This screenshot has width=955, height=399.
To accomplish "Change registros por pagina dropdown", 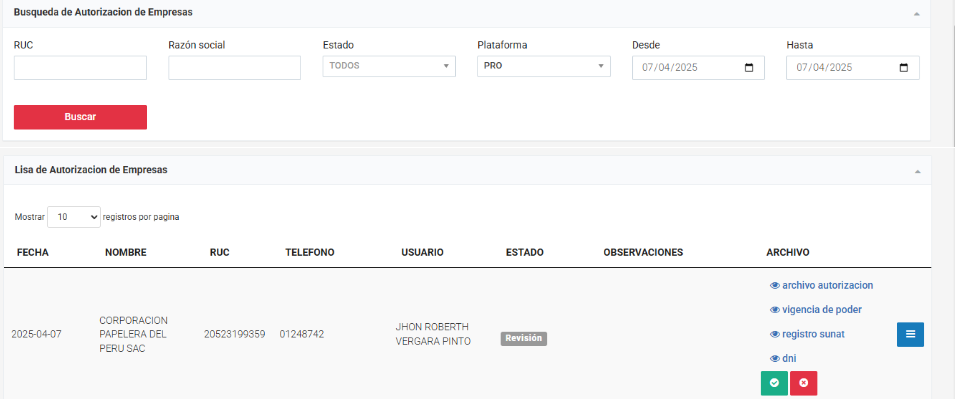I will click(74, 216).
